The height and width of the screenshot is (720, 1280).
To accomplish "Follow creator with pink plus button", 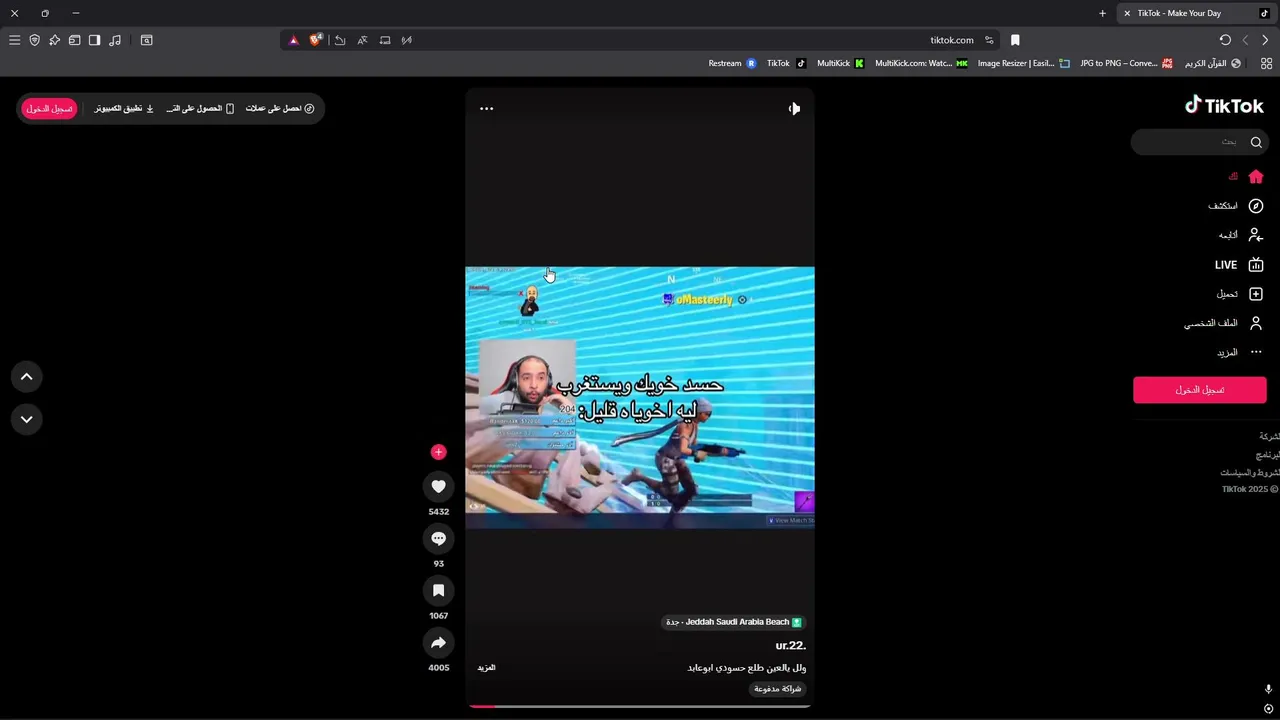I will coord(438,452).
